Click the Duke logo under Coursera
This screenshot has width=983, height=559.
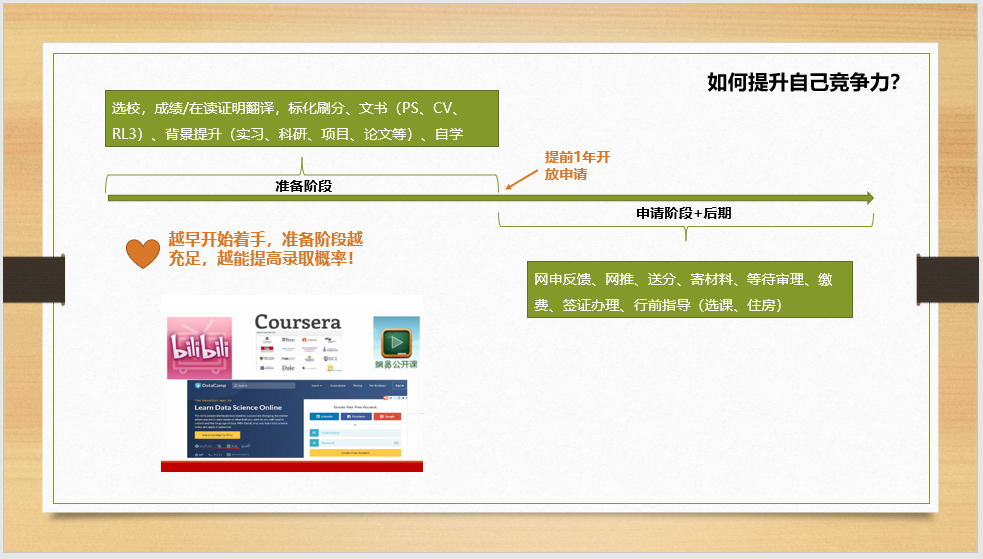coord(289,368)
